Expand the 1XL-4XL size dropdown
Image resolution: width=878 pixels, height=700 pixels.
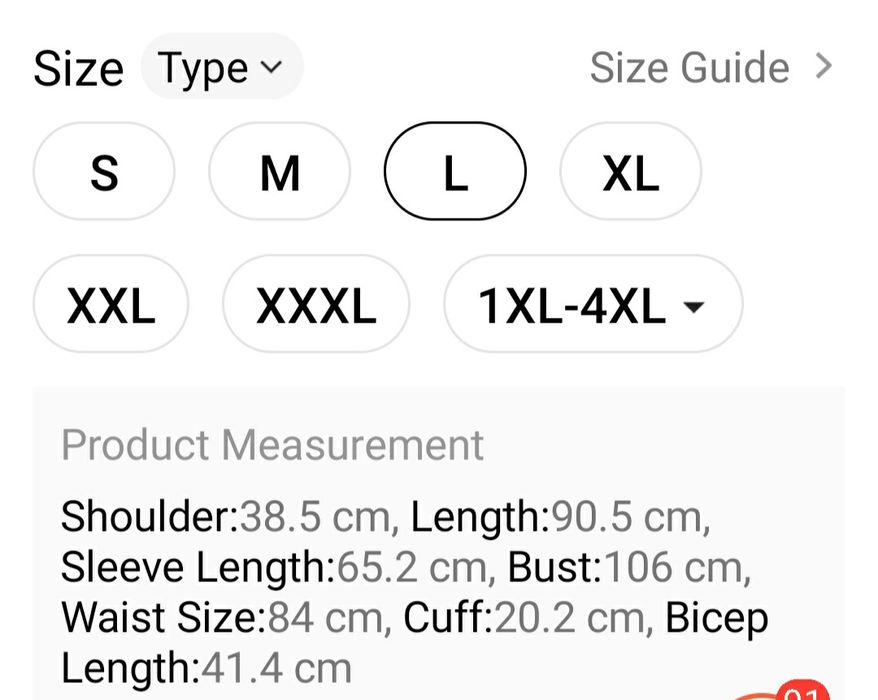[592, 305]
